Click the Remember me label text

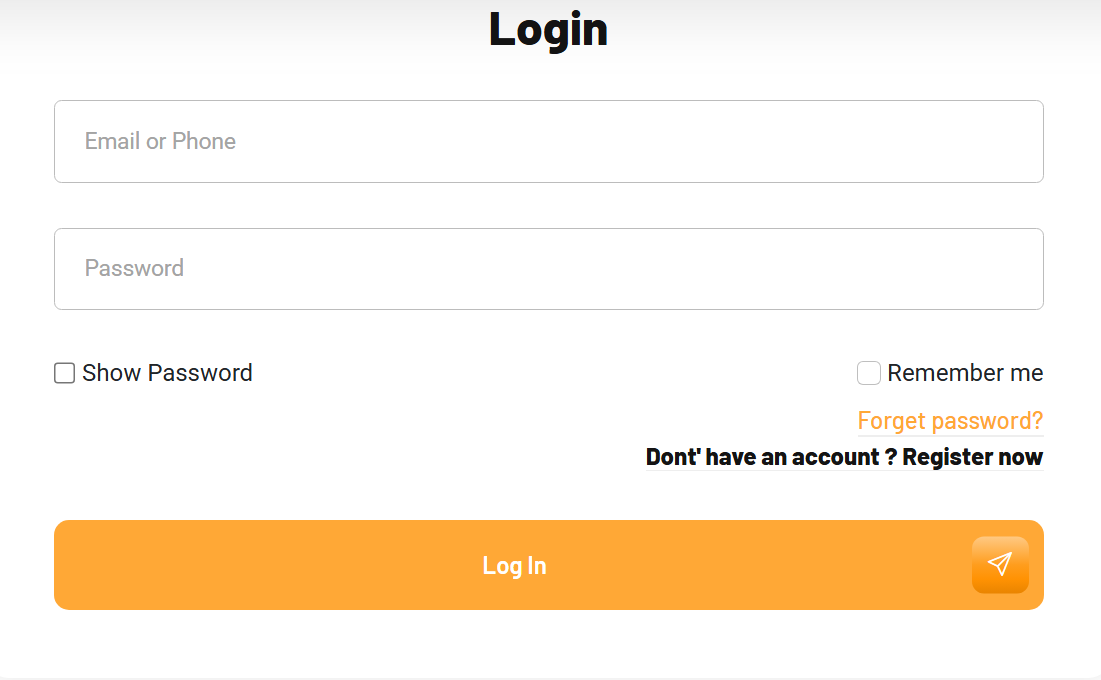click(965, 373)
